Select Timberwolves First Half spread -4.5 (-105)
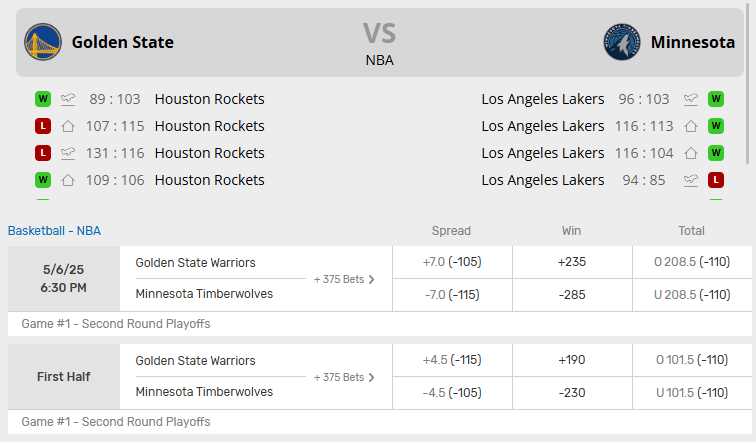Screen dimensions: 756x442 pyautogui.click(x=452, y=392)
